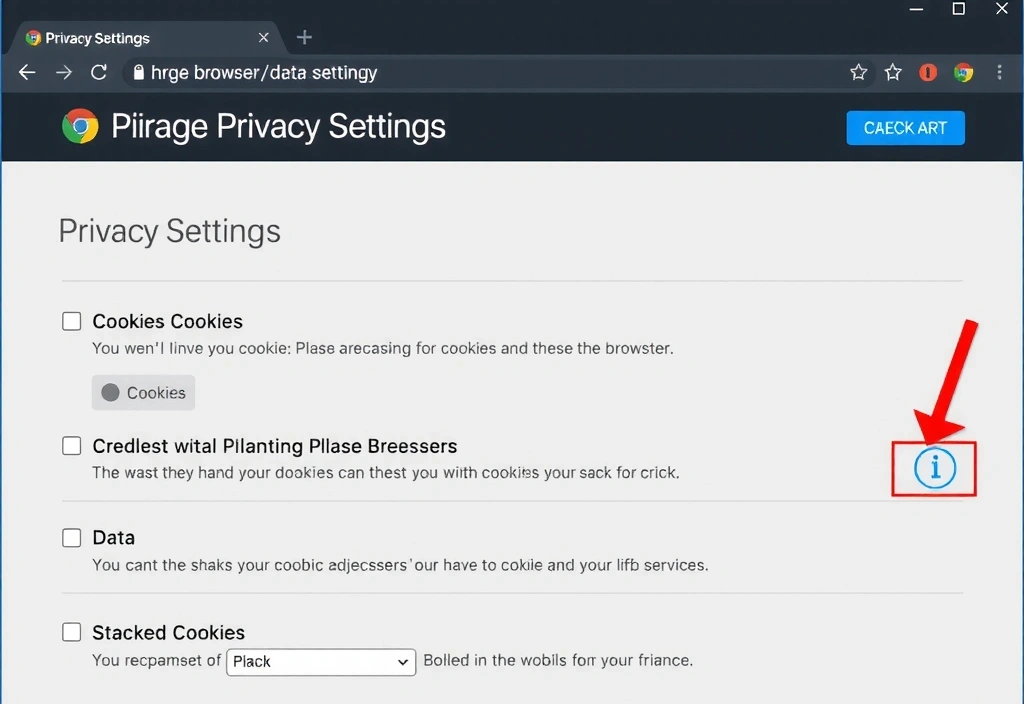This screenshot has height=704, width=1024.
Task: Open the Plack dropdown menu
Action: [320, 662]
